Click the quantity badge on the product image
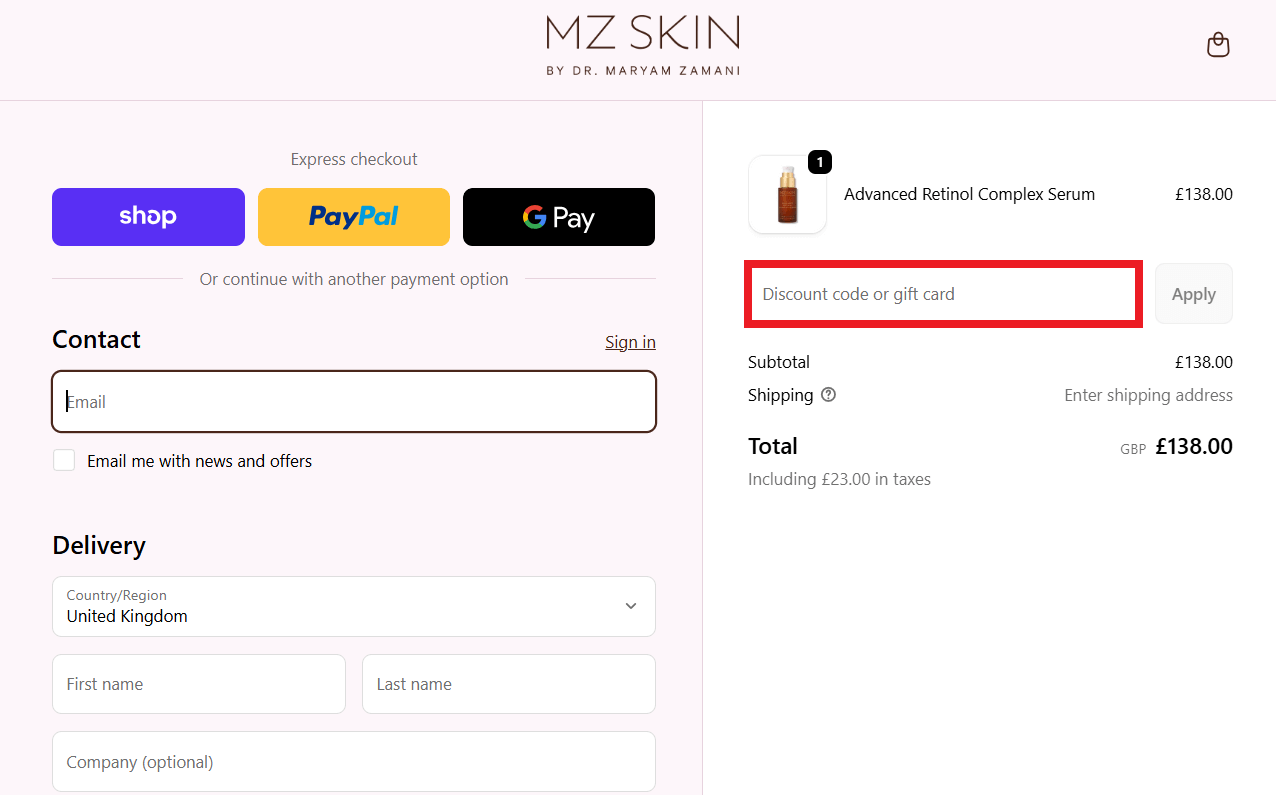The width and height of the screenshot is (1276, 795). coord(819,161)
